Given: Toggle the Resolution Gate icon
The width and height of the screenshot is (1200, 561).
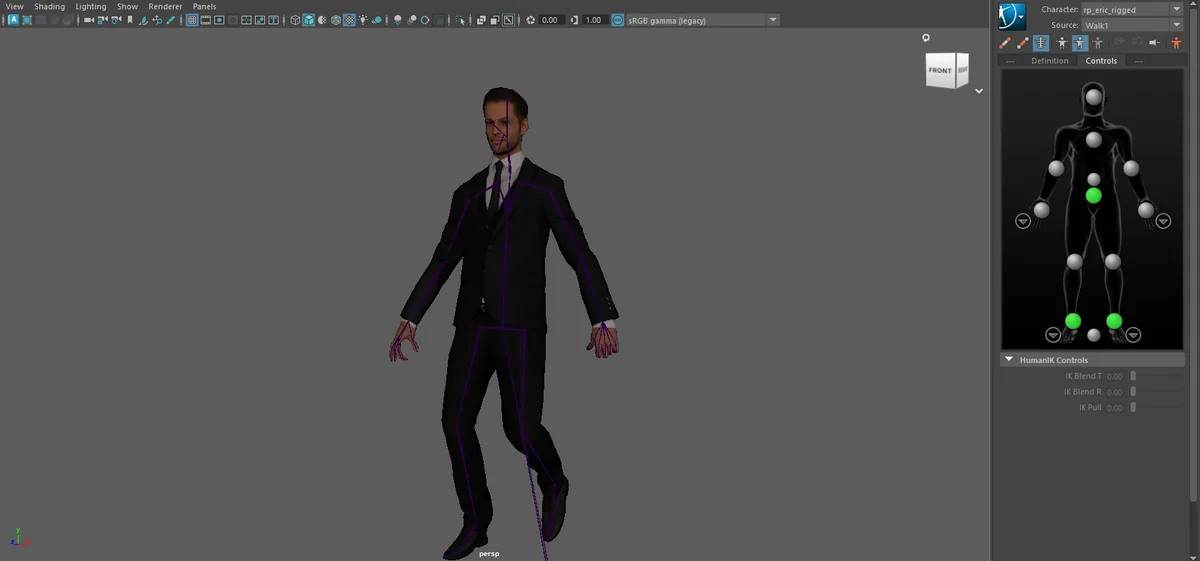Looking at the screenshot, I should (x=219, y=20).
